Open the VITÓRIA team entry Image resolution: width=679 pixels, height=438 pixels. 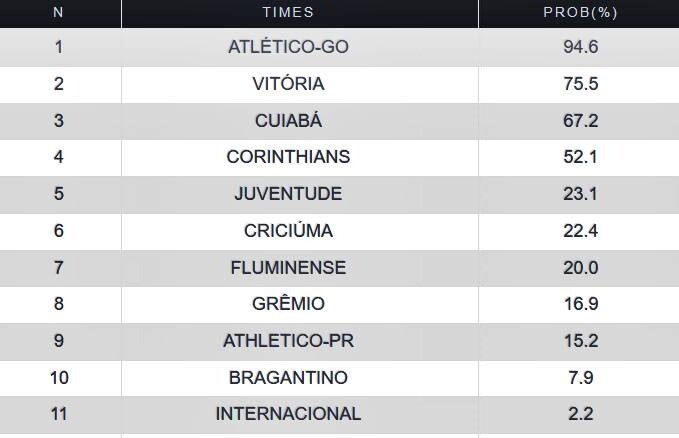tap(288, 84)
